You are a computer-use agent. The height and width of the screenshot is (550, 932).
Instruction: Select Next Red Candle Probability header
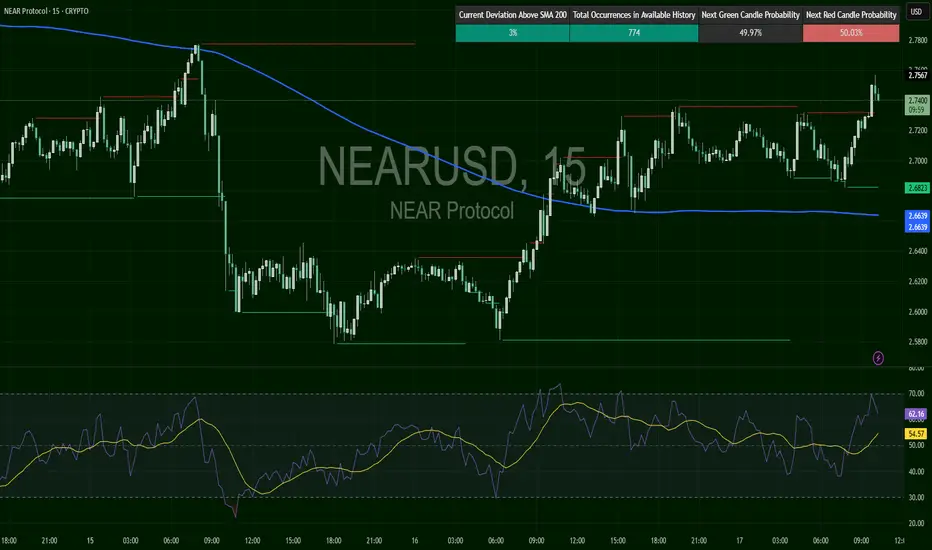pos(851,15)
